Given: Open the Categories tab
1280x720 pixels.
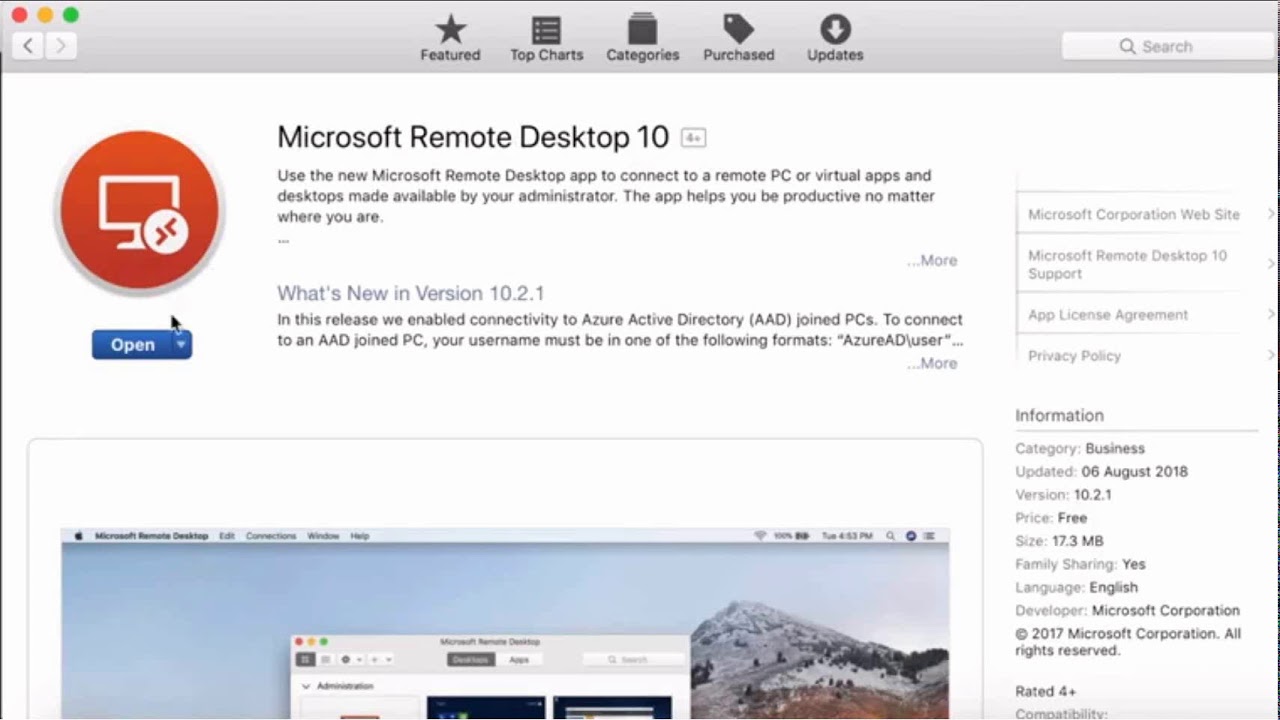Looking at the screenshot, I should pyautogui.click(x=642, y=38).
